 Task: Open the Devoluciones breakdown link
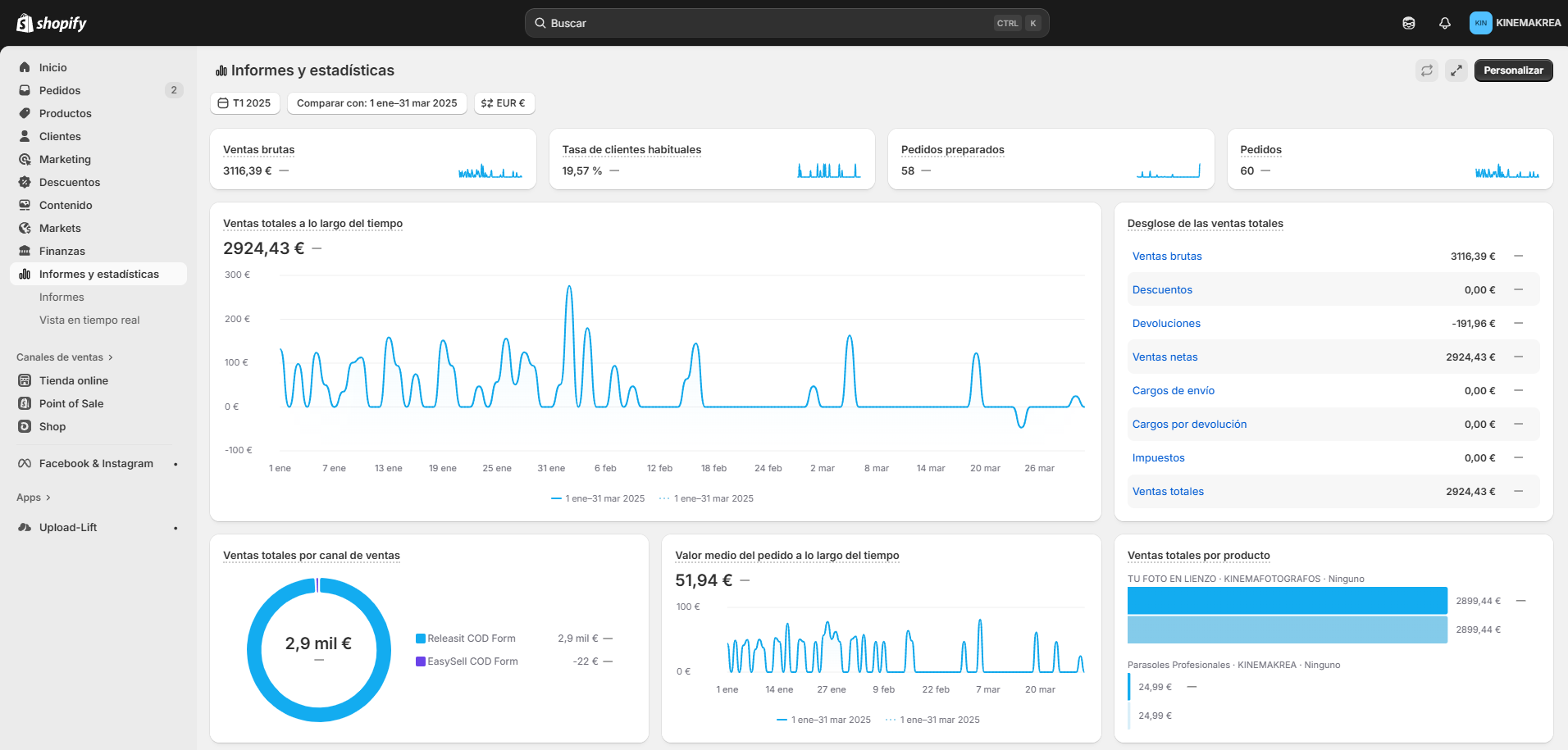[1166, 324]
